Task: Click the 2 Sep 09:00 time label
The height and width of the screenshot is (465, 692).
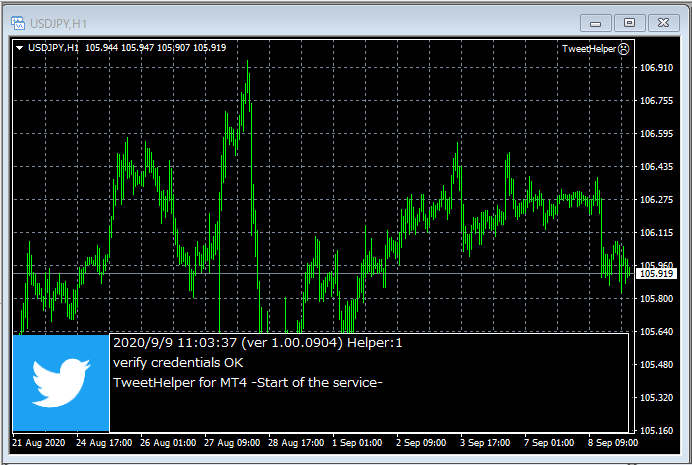Action: 421,442
